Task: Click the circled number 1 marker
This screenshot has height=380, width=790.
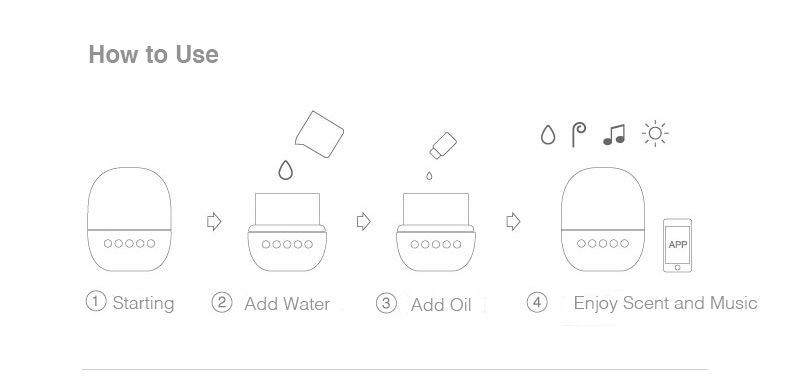Action: click(x=96, y=302)
